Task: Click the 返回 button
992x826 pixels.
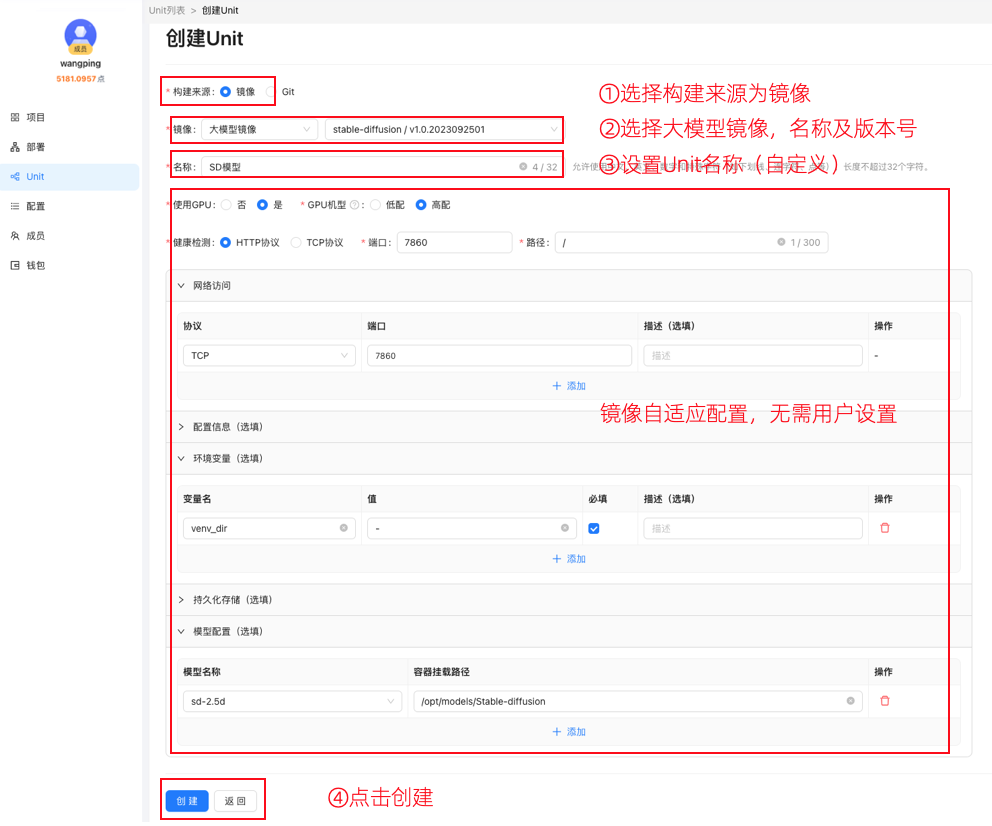Action: [x=236, y=798]
